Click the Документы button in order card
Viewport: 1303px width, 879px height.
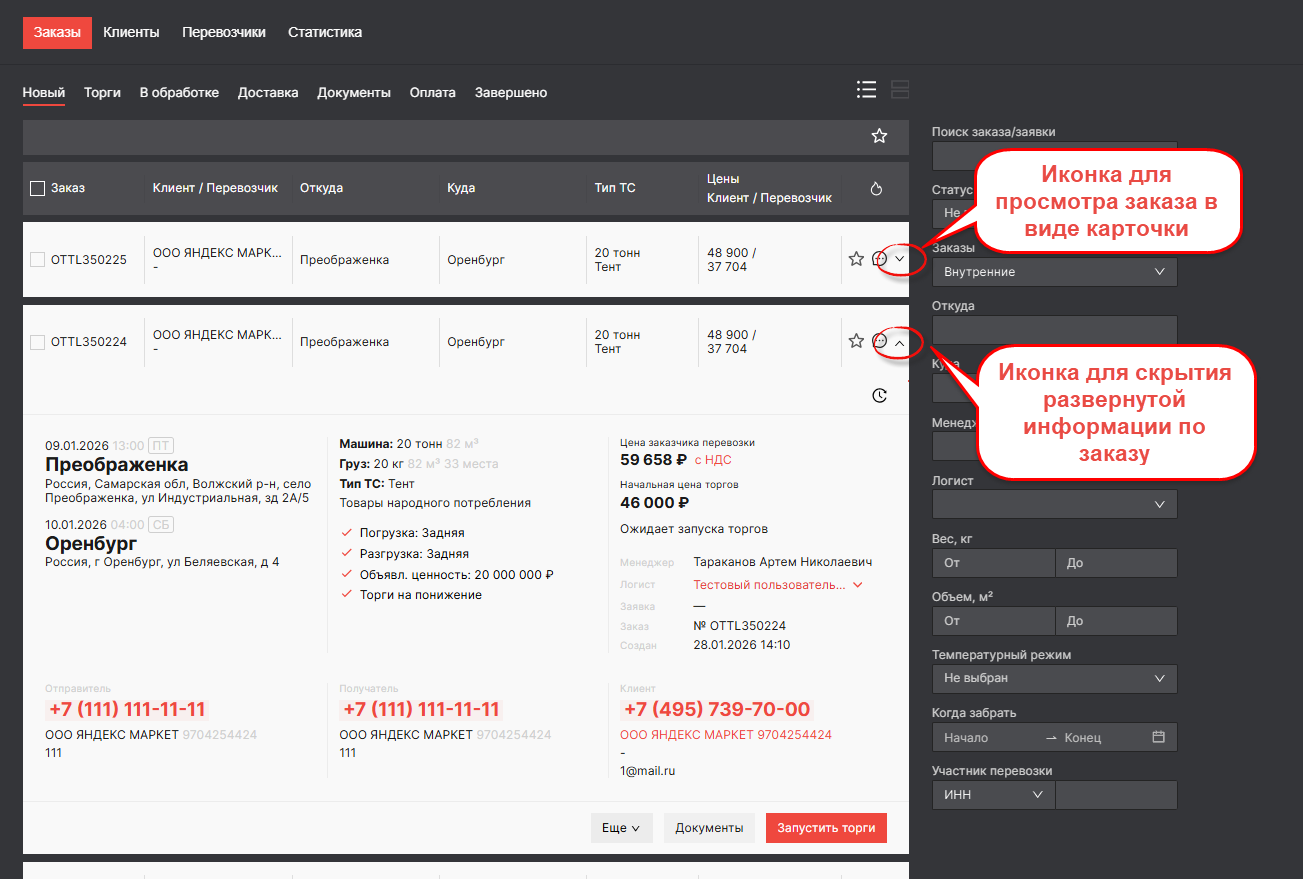pyautogui.click(x=709, y=828)
